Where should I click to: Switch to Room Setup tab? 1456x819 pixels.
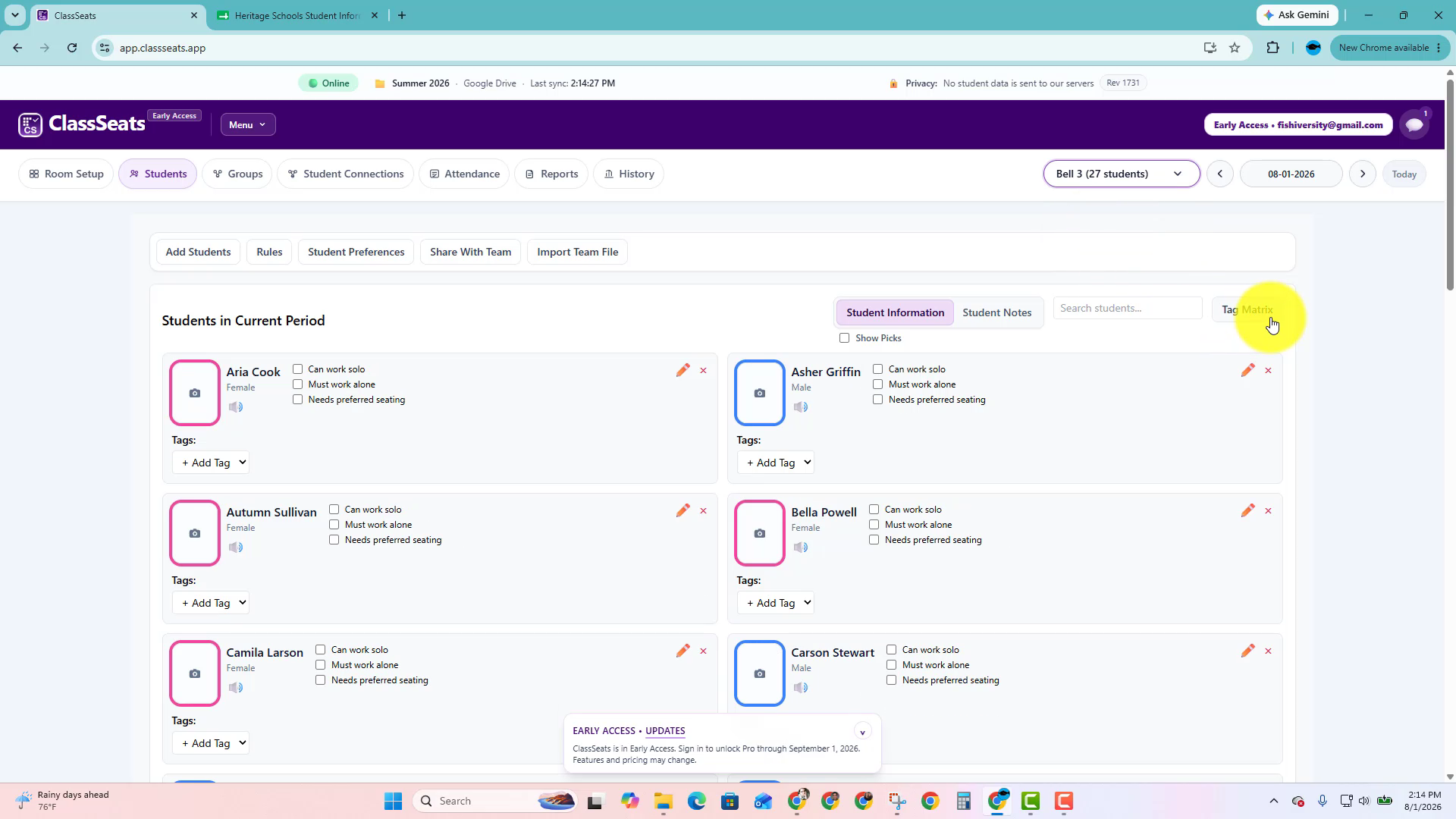66,174
